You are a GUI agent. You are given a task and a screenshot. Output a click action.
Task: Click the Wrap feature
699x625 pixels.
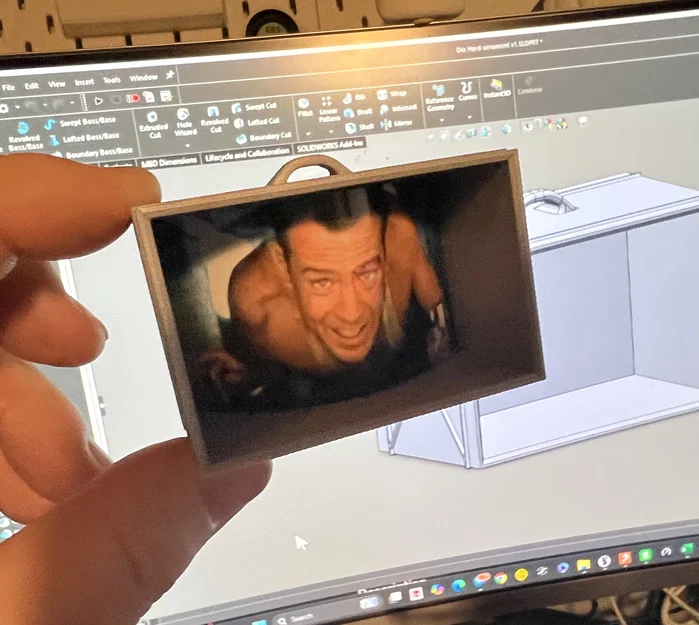click(x=391, y=94)
